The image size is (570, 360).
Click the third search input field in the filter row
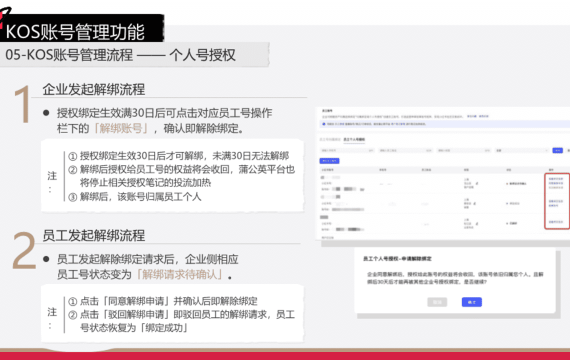coord(463,150)
